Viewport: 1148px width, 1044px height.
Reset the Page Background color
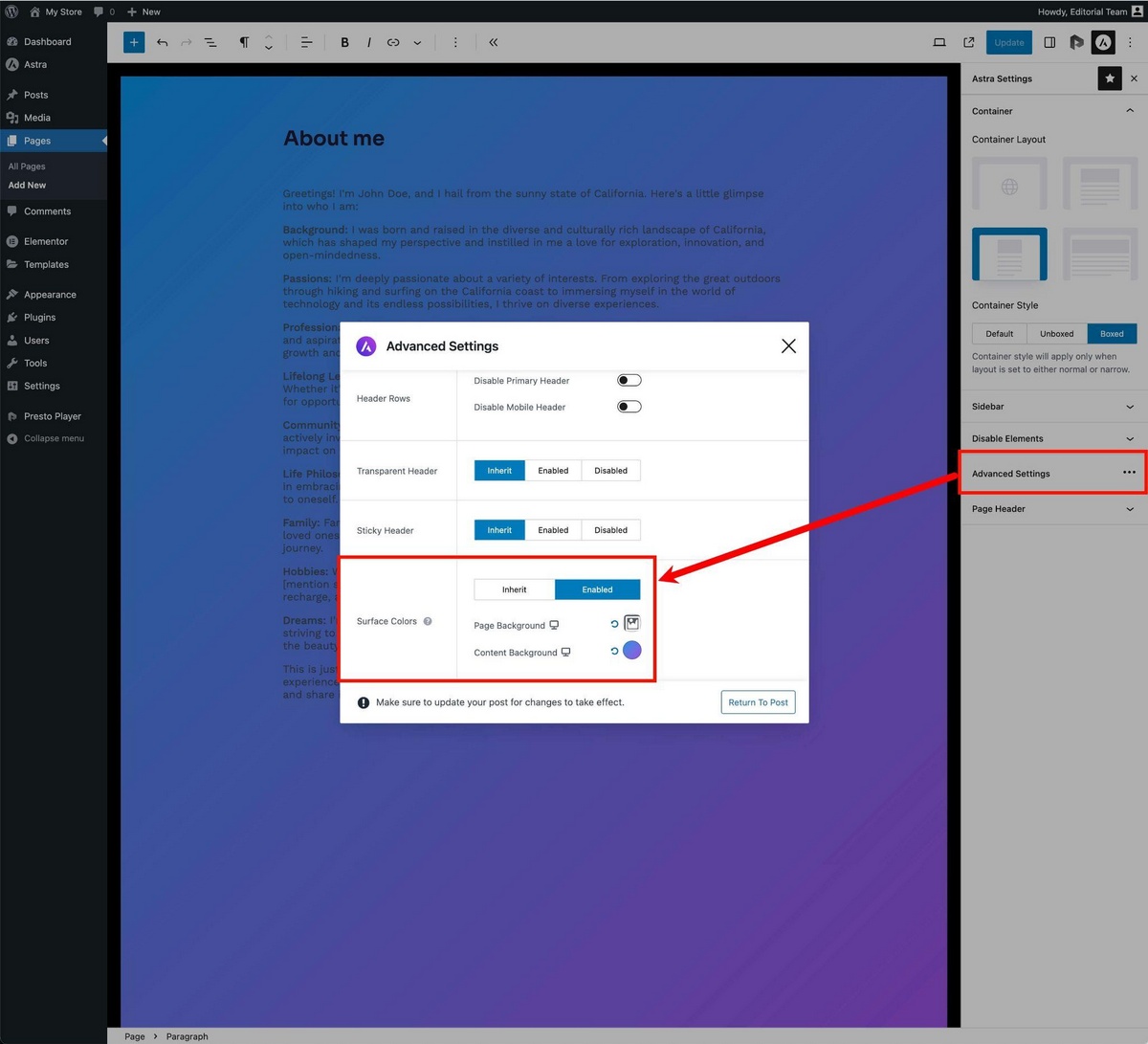tap(614, 624)
